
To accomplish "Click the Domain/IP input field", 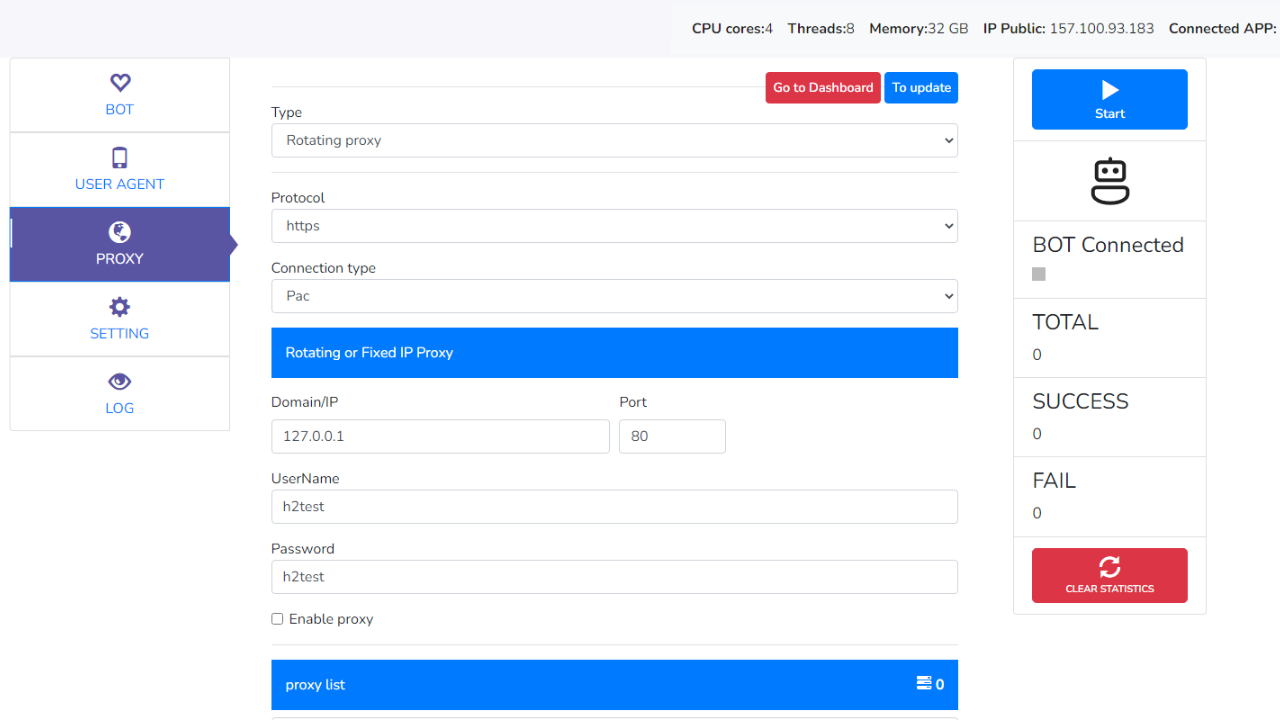I will 440,437.
